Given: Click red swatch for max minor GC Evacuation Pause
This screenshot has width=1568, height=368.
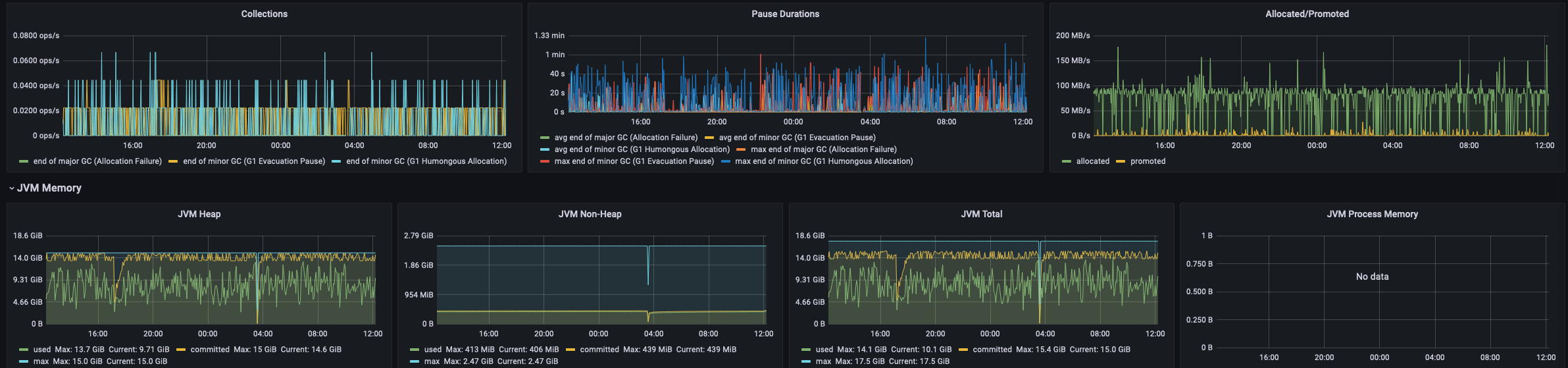Looking at the screenshot, I should 544,161.
